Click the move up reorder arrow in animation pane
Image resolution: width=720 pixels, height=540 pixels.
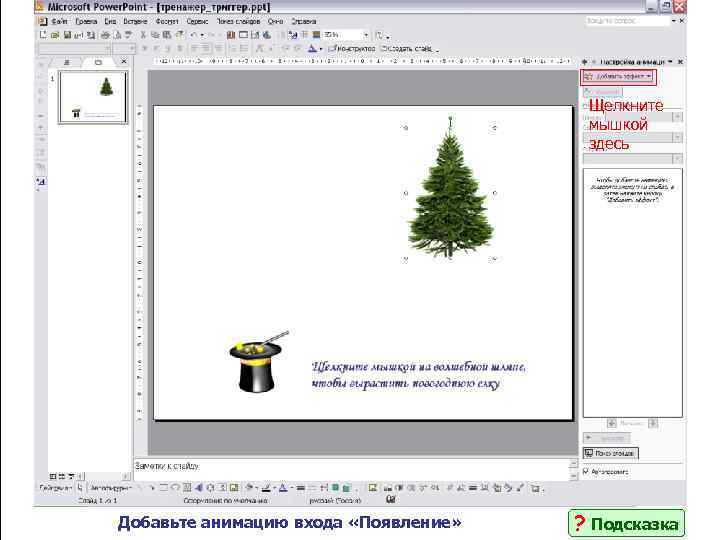[612, 423]
